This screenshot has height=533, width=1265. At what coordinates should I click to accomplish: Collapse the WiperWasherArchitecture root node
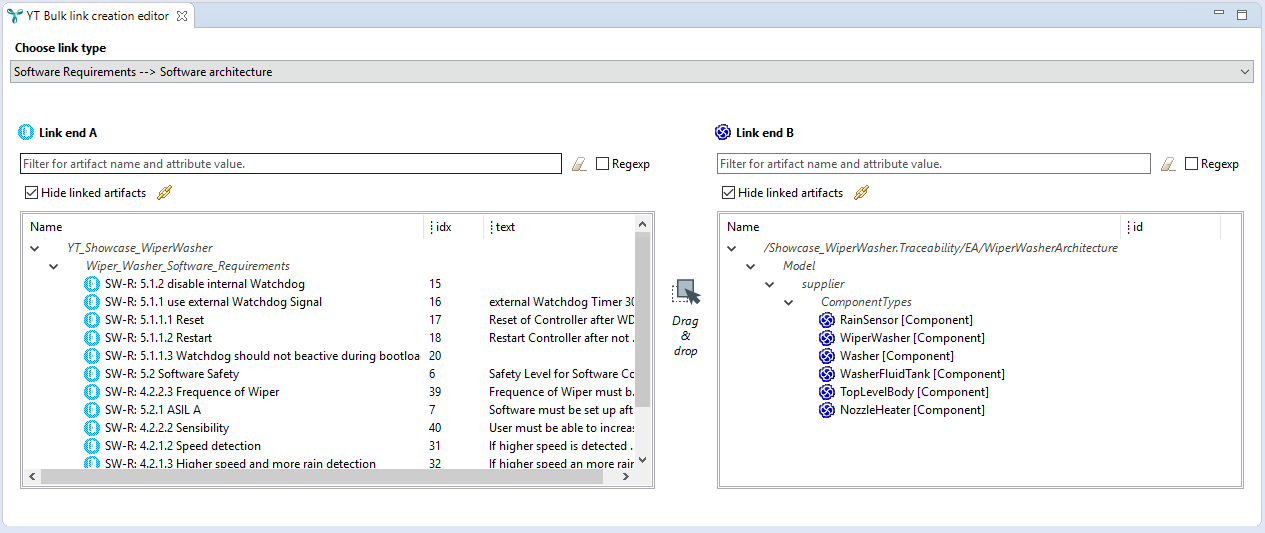click(x=732, y=248)
